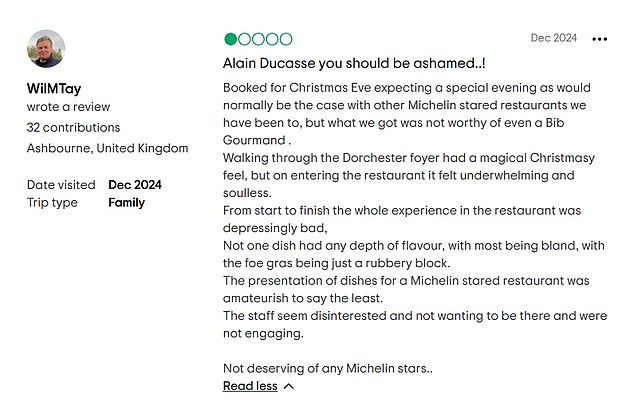The height and width of the screenshot is (402, 634).
Task: Click the fourth empty rating bubble
Action: pyautogui.click(x=272, y=39)
